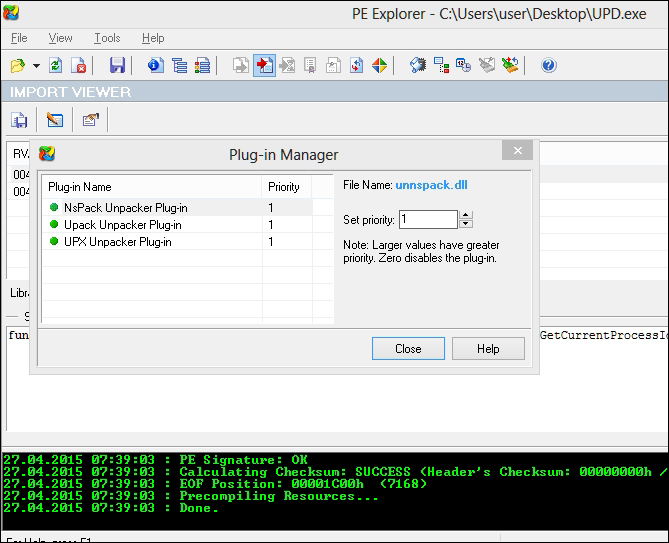Open the Tools menu
Viewport: 669px width, 543px height.
tap(107, 38)
